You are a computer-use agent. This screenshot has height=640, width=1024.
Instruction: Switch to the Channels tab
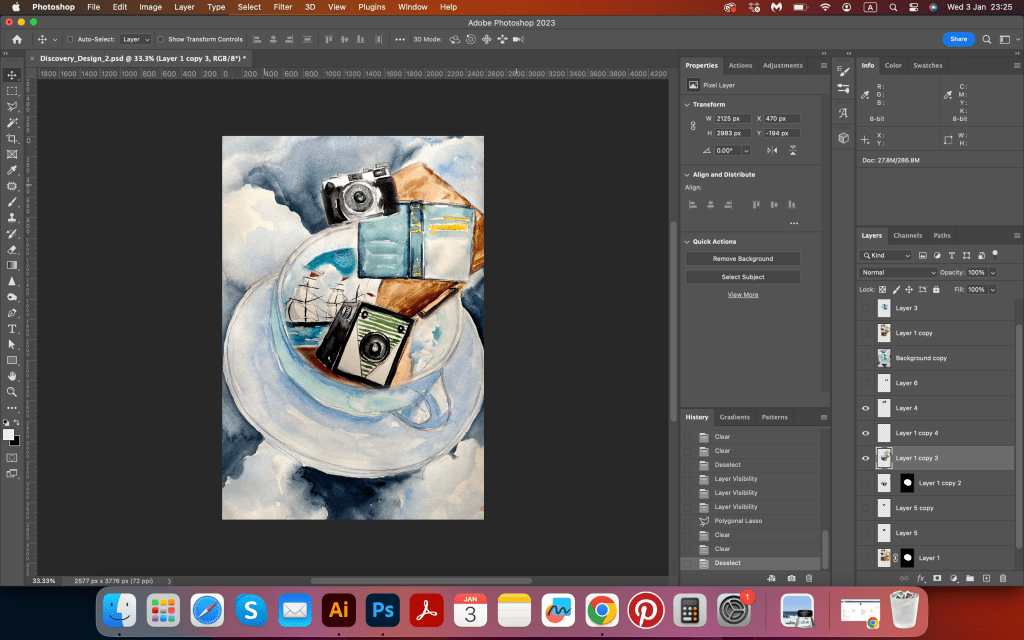point(907,235)
